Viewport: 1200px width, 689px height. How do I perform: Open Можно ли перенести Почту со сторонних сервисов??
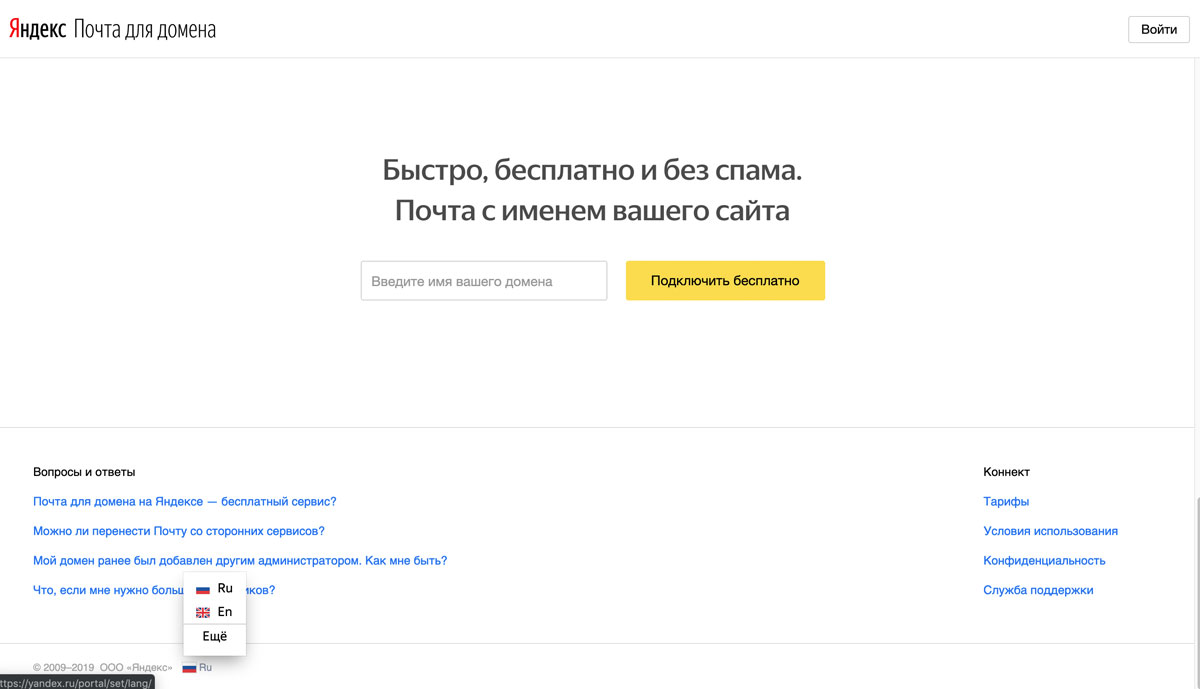coord(179,531)
